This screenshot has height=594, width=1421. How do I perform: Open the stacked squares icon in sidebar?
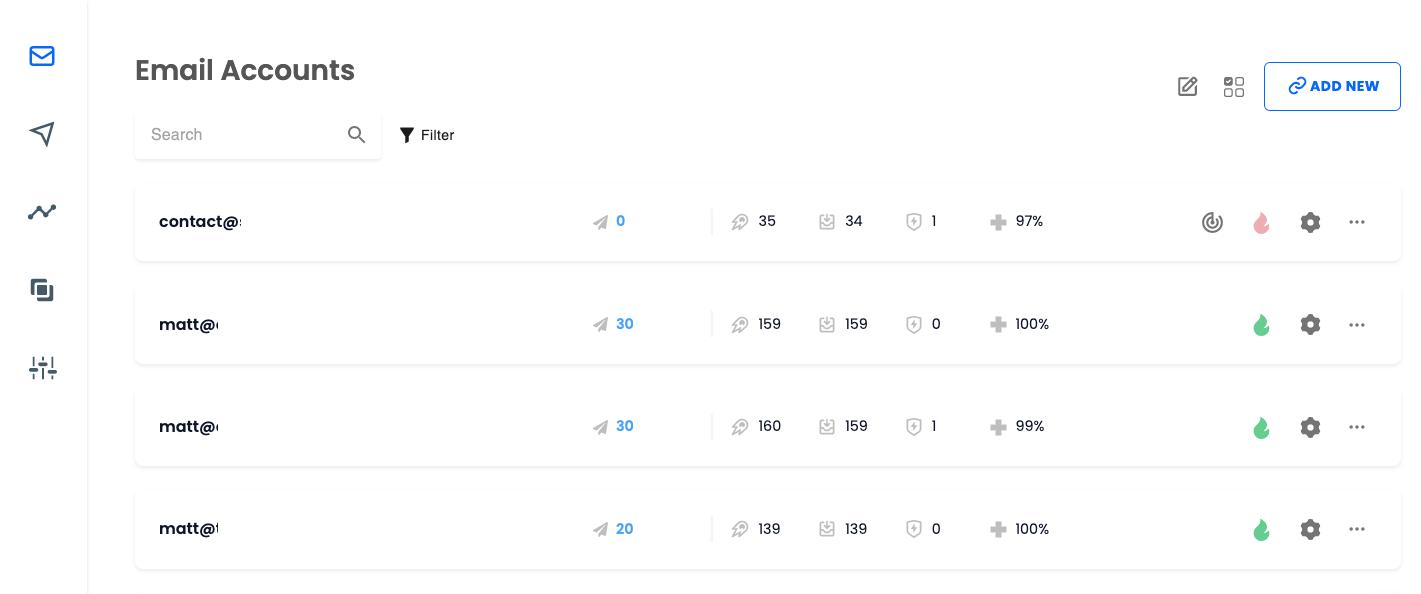point(42,290)
